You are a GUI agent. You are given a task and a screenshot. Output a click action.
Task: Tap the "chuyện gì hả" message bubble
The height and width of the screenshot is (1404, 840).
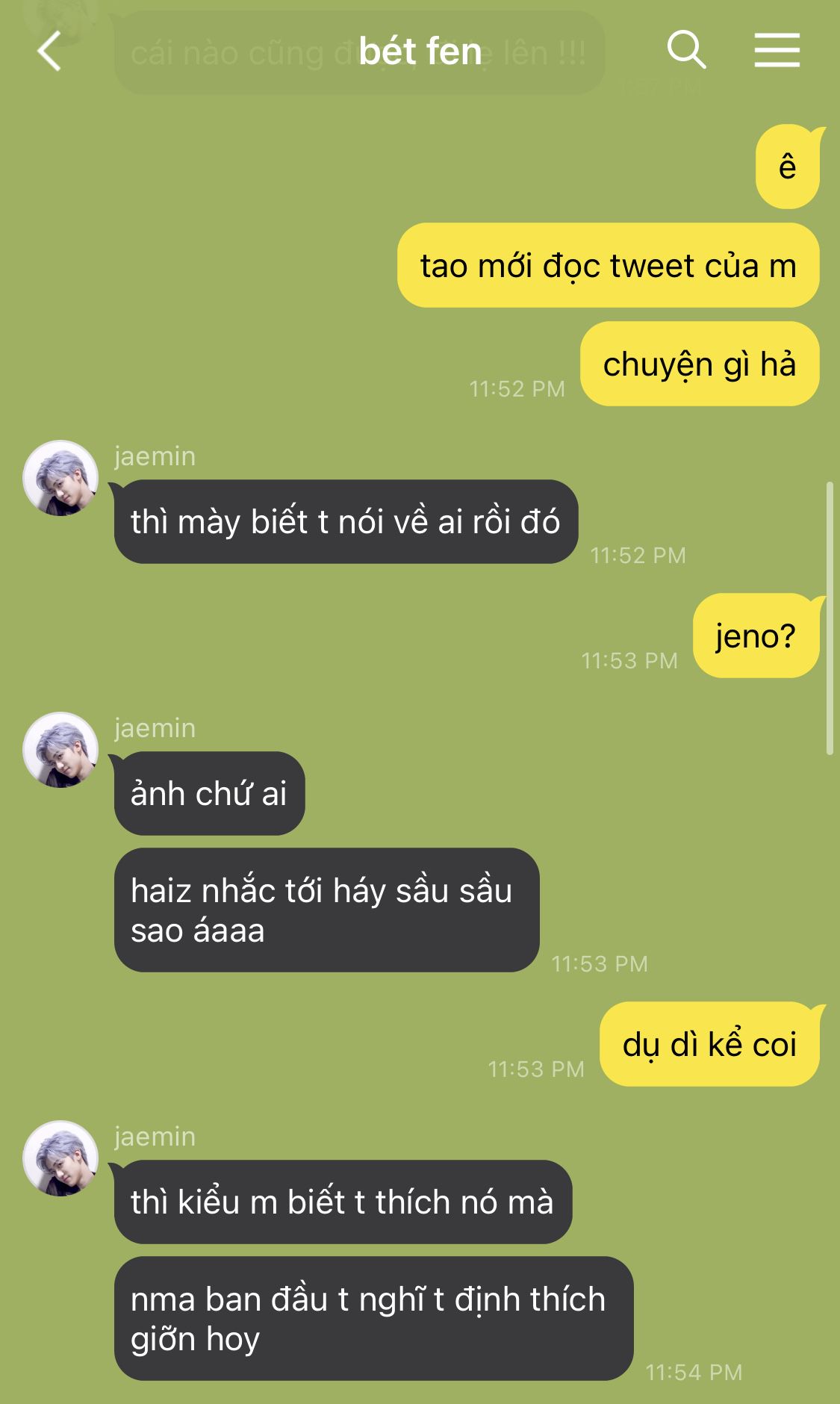pyautogui.click(x=700, y=364)
